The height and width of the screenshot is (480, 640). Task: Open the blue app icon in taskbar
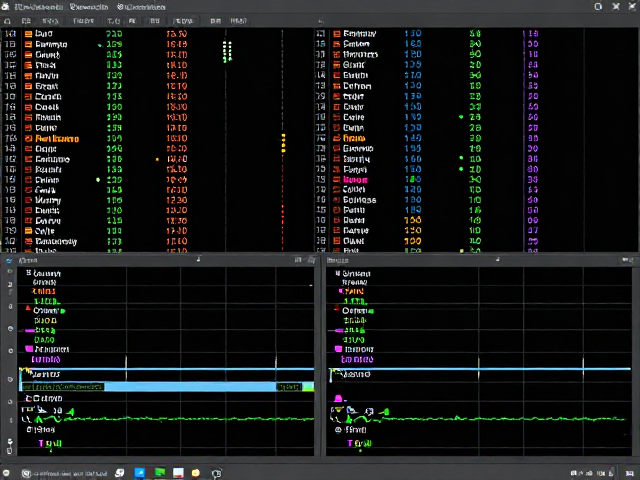point(140,473)
